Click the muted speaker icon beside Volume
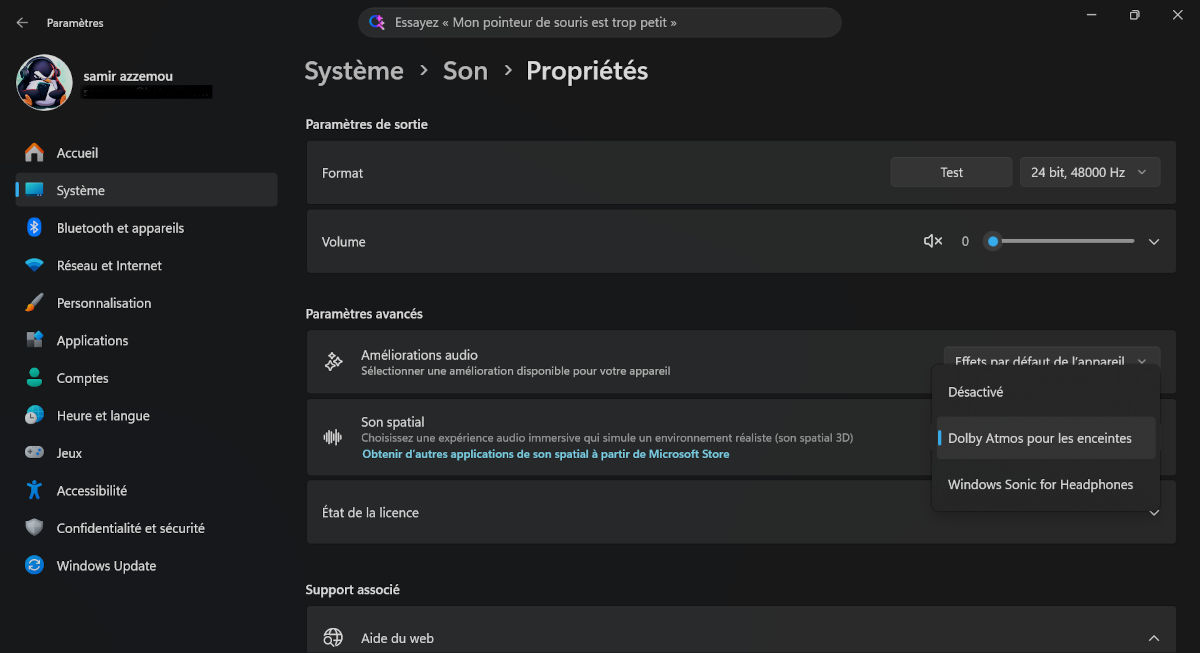1200x653 pixels. (933, 241)
